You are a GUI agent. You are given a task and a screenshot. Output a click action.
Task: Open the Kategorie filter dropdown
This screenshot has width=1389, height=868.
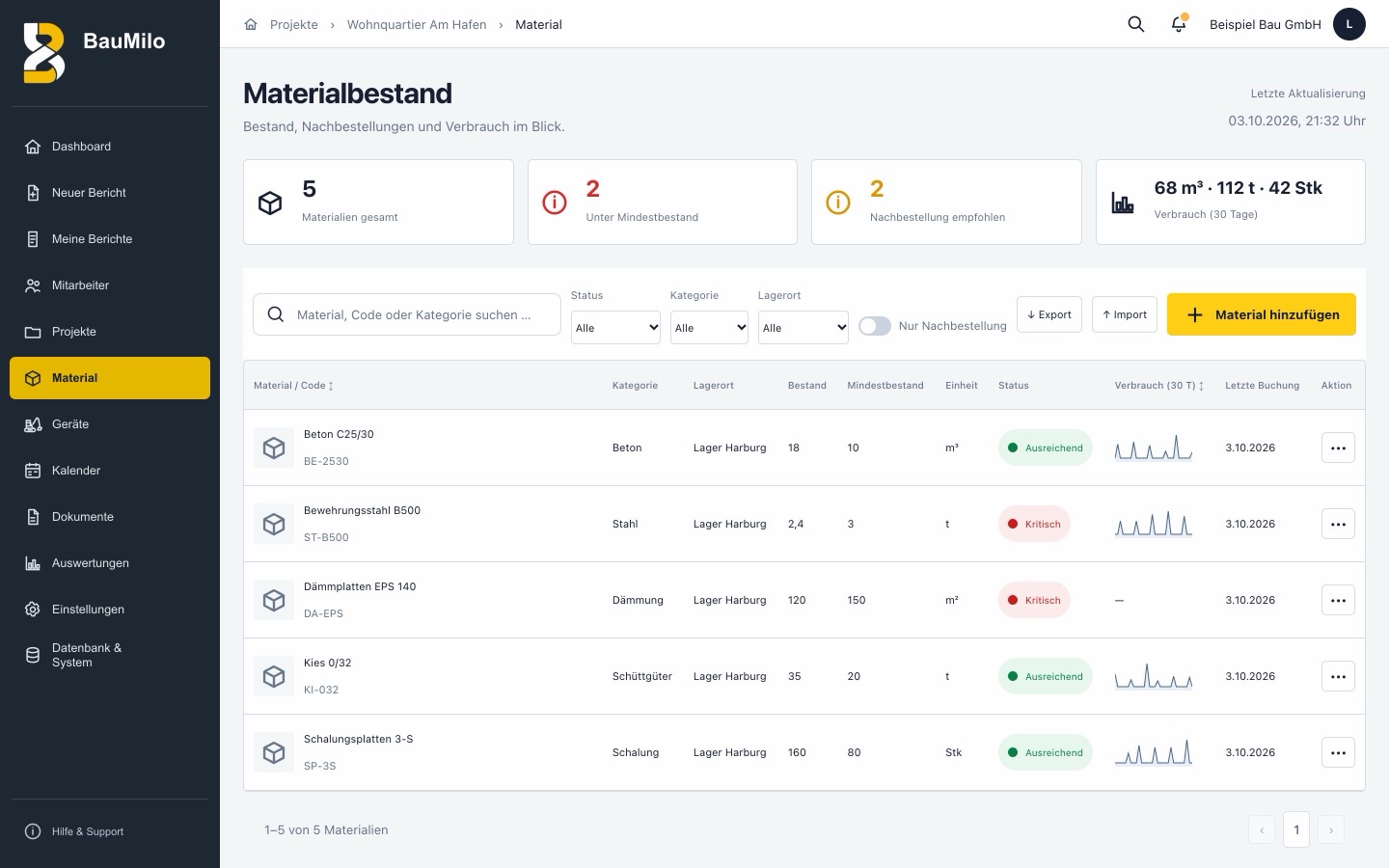click(709, 327)
